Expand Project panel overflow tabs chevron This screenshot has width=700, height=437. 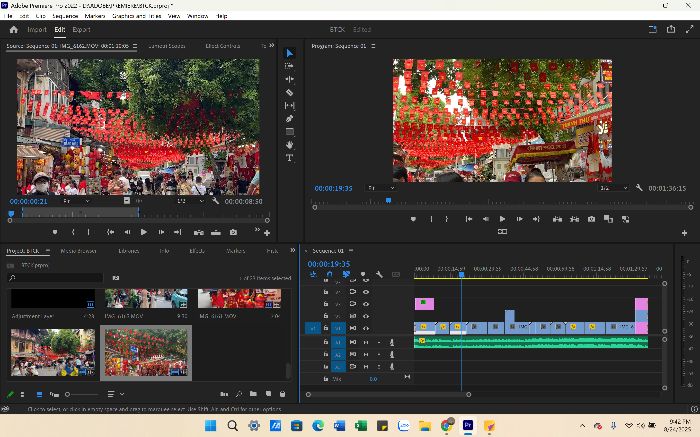(x=293, y=250)
